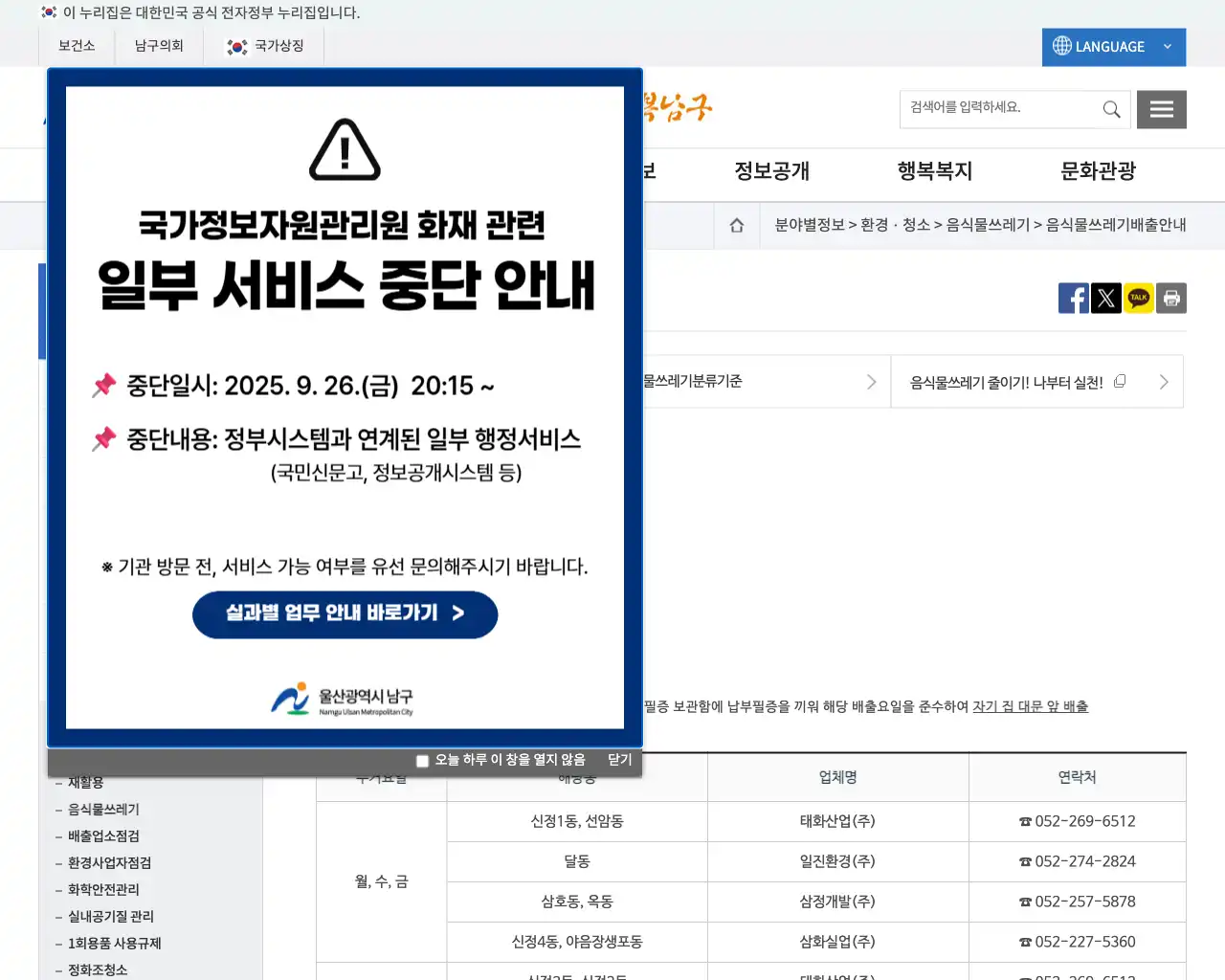The image size is (1225, 980).
Task: Click the home breadcrumb icon
Action: tap(737, 225)
